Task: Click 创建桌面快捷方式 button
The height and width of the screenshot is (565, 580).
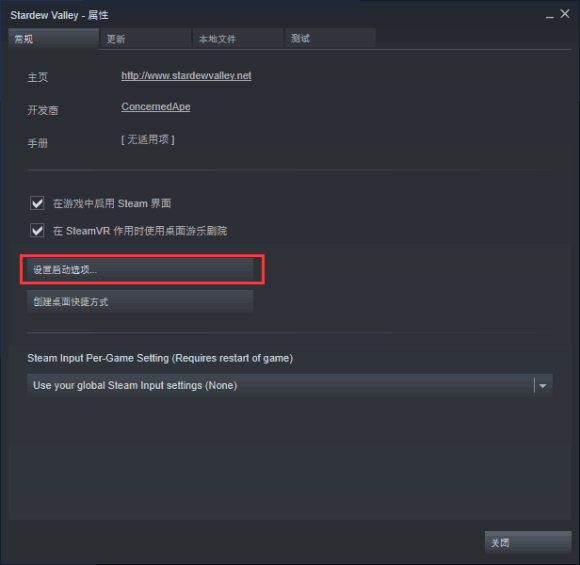Action: 140,302
